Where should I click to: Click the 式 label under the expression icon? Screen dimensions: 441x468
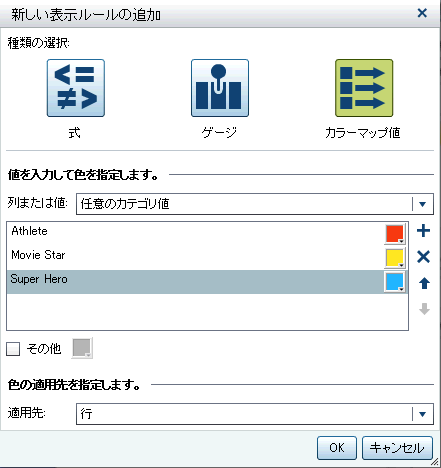[x=74, y=133]
